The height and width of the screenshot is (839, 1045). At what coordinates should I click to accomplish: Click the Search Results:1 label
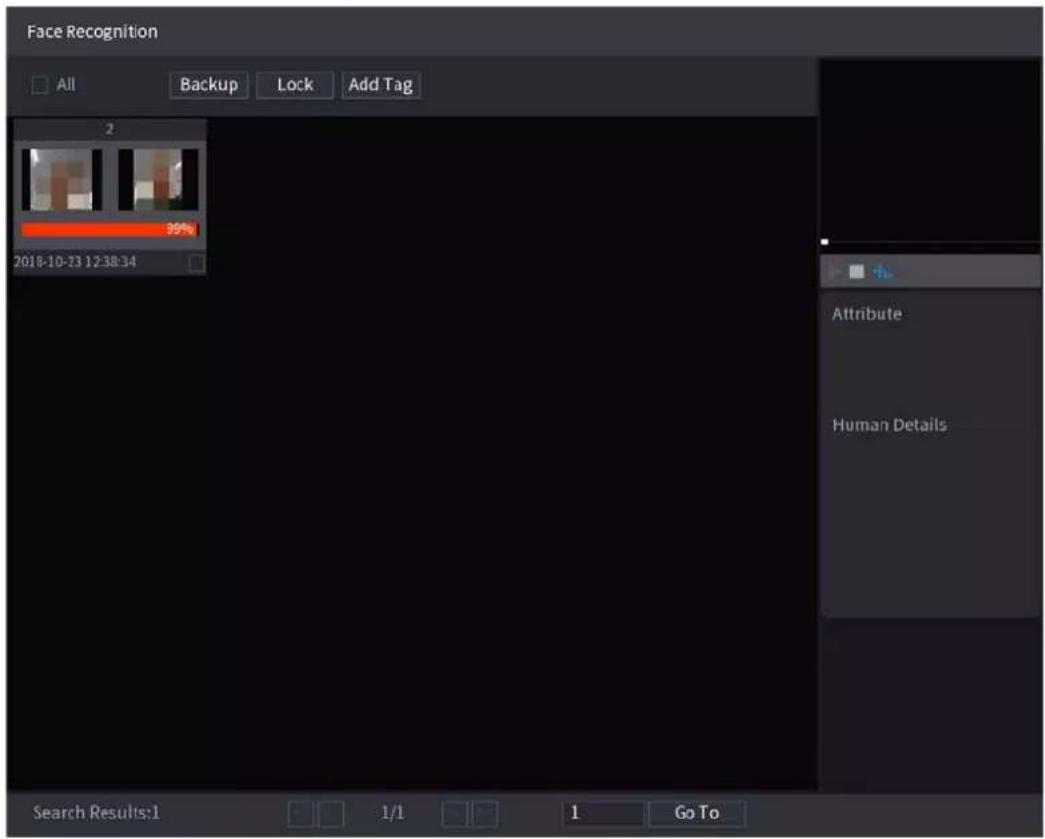(x=97, y=812)
